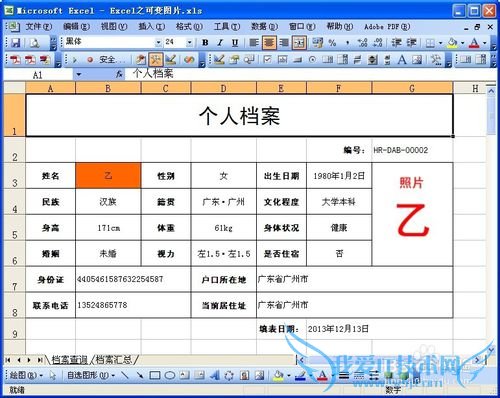This screenshot has height=398, width=500.
Task: Open the 视图(V) menu
Action: point(114,26)
